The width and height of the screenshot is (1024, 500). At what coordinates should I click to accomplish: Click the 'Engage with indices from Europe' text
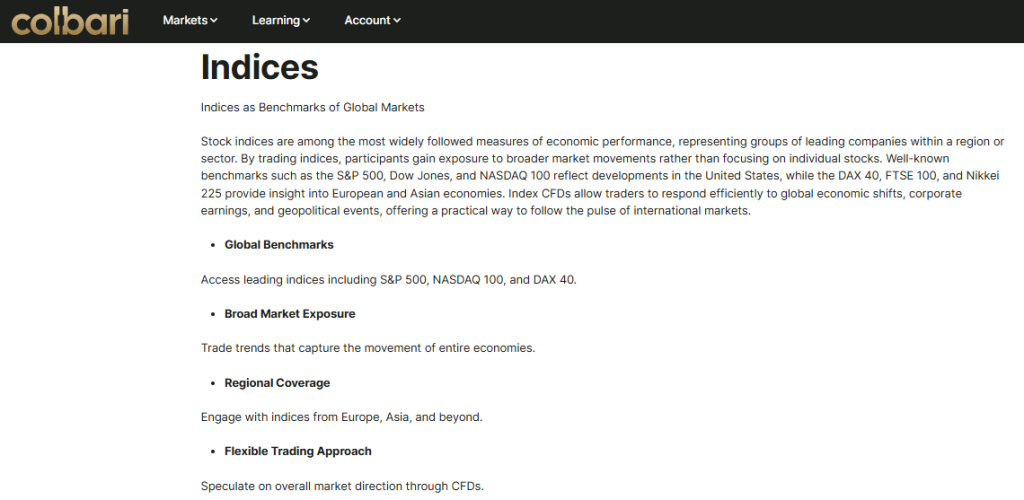click(342, 417)
